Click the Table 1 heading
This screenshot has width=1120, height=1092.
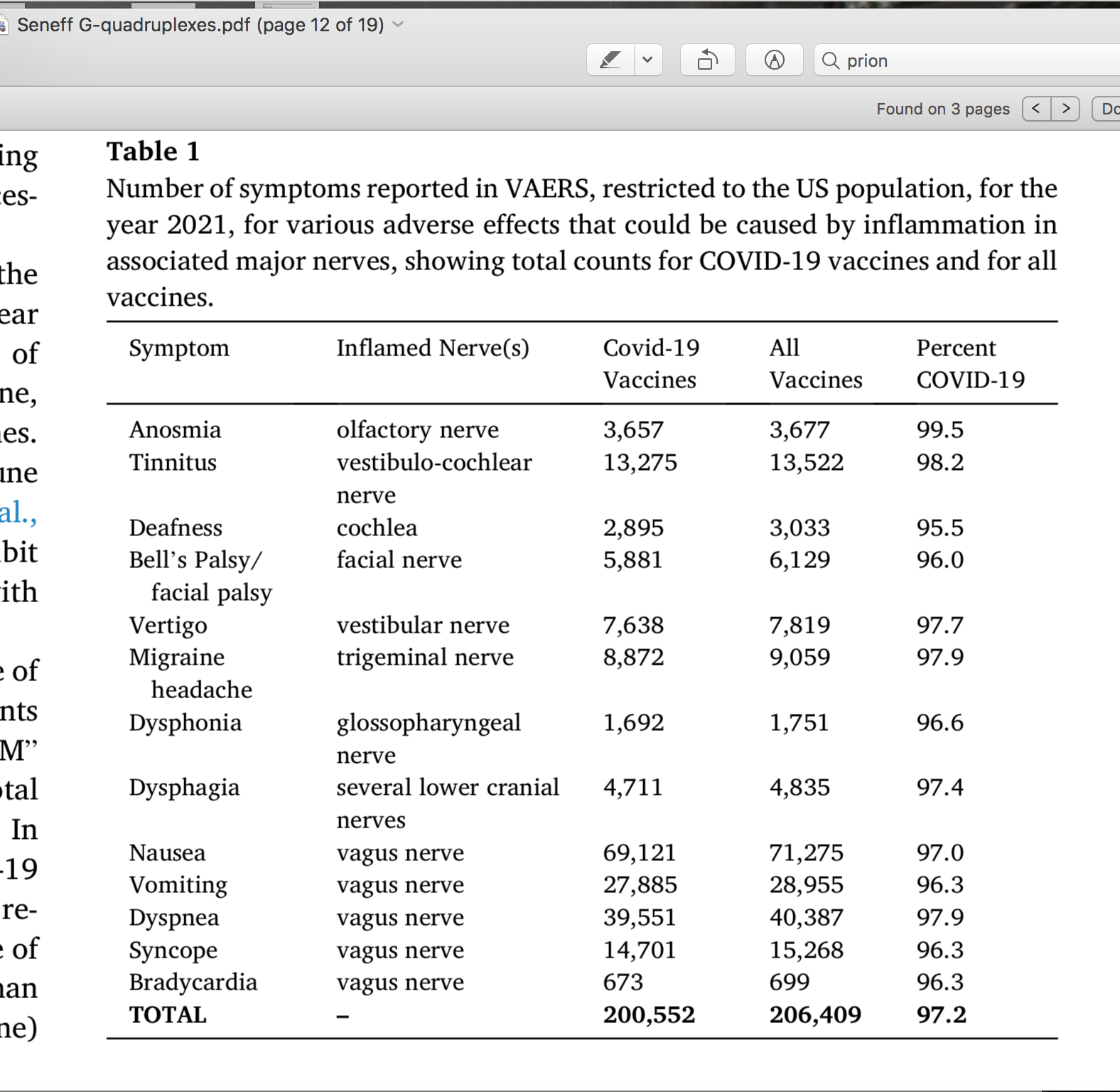pos(153,151)
